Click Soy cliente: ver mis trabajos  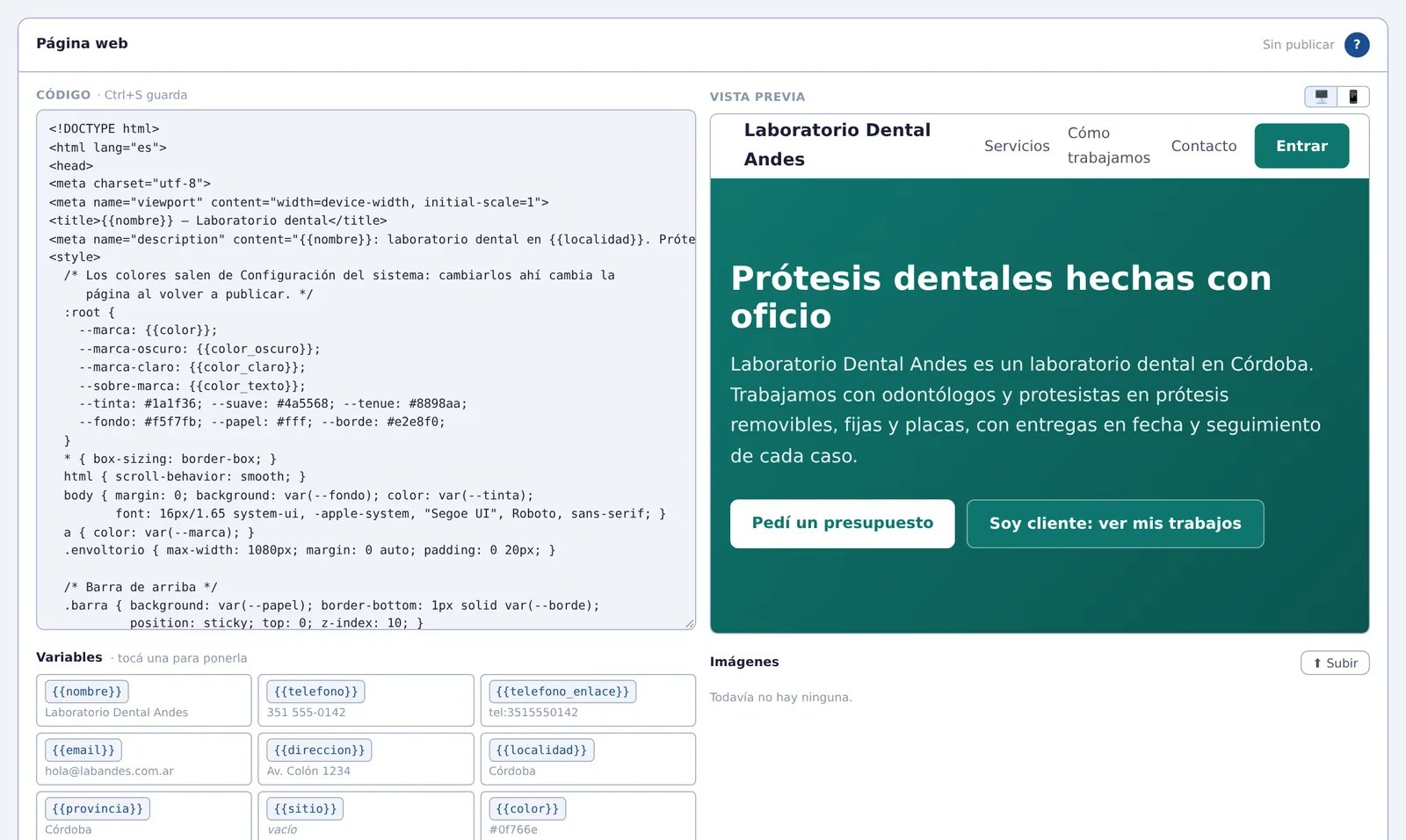[x=1115, y=524]
